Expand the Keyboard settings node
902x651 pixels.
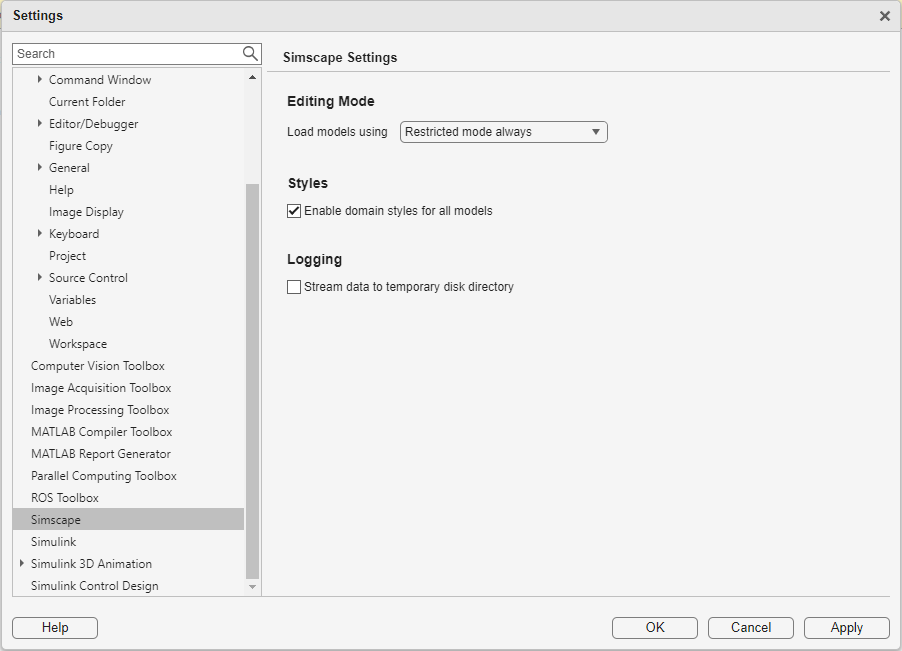(40, 234)
